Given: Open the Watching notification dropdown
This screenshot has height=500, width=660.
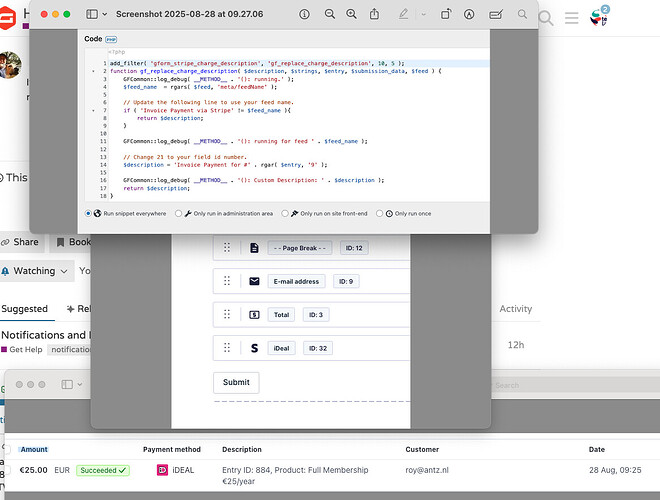Looking at the screenshot, I should click(x=35, y=271).
